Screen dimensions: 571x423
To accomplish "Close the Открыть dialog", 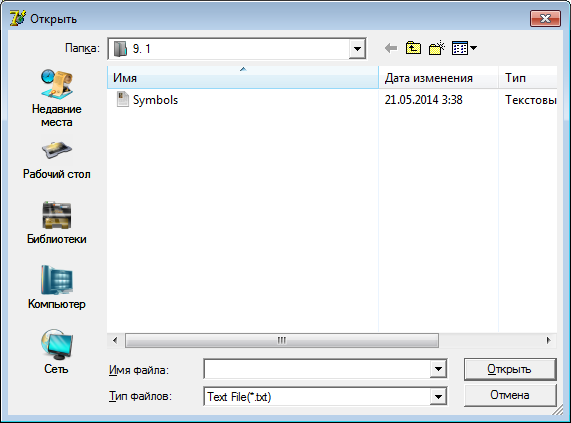I will (545, 19).
